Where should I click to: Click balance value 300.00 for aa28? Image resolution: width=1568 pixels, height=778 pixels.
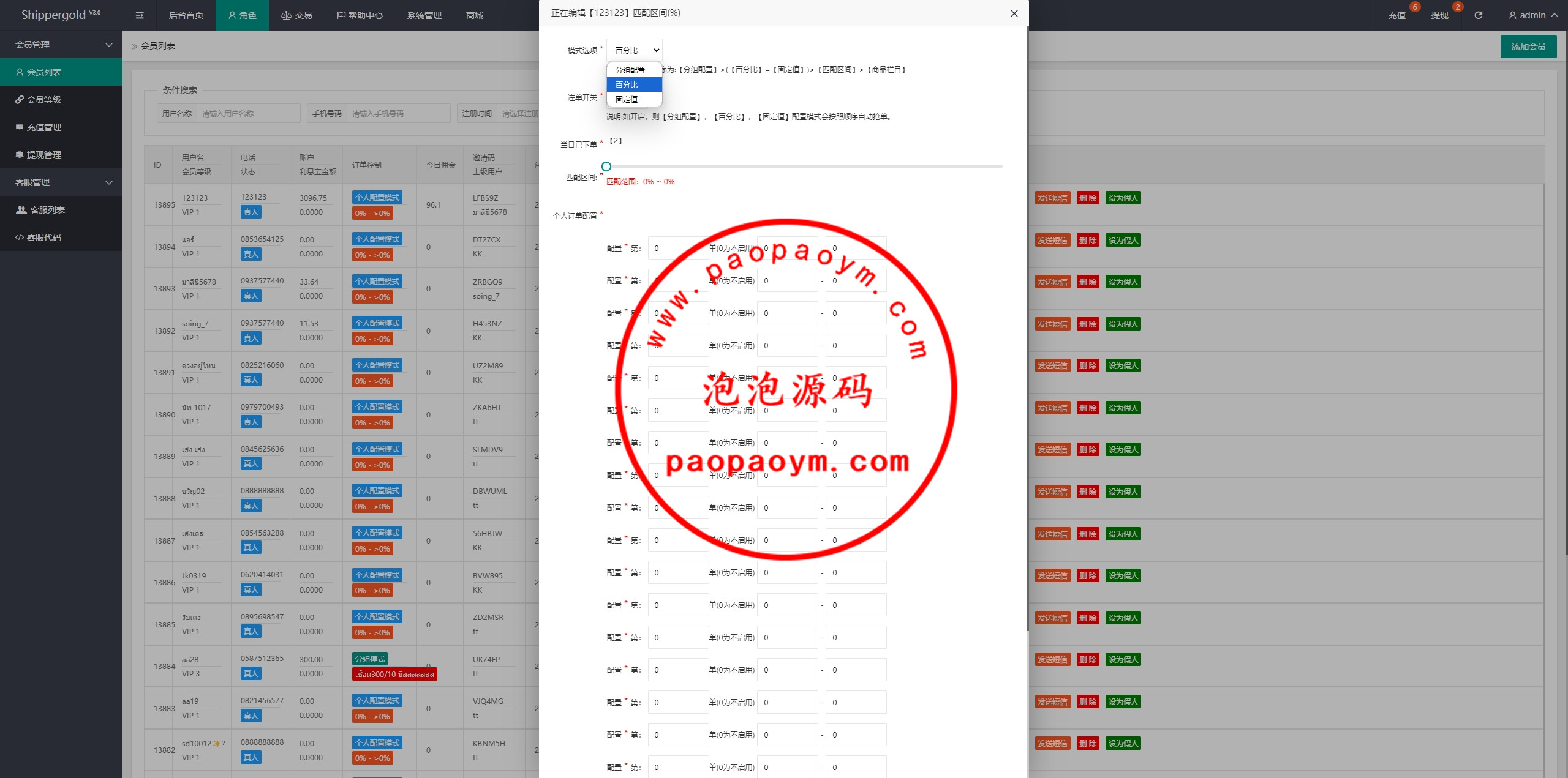tap(311, 659)
